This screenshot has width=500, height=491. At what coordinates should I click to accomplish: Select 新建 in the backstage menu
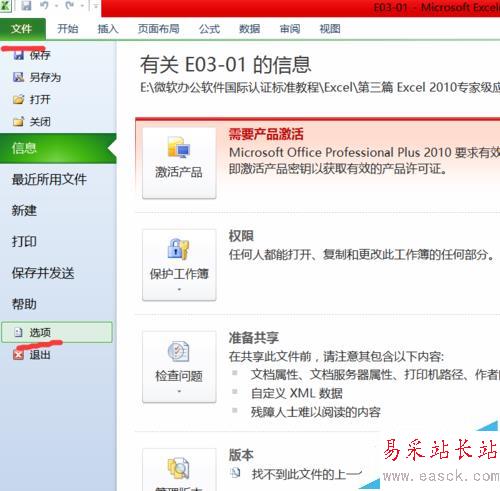pyautogui.click(x=24, y=211)
